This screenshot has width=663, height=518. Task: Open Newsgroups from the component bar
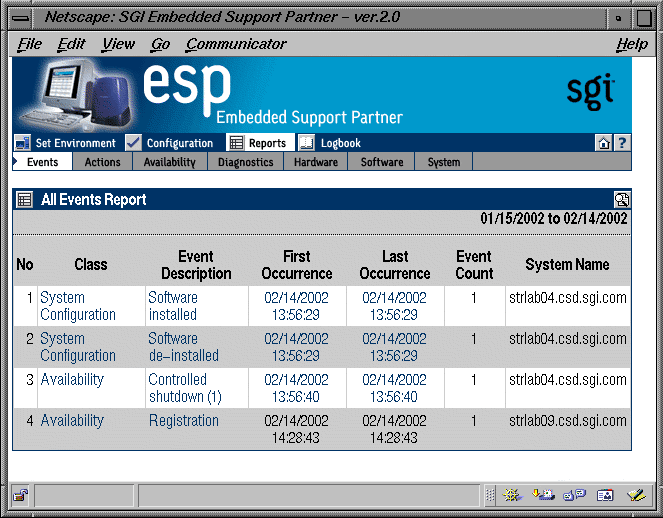[x=574, y=495]
